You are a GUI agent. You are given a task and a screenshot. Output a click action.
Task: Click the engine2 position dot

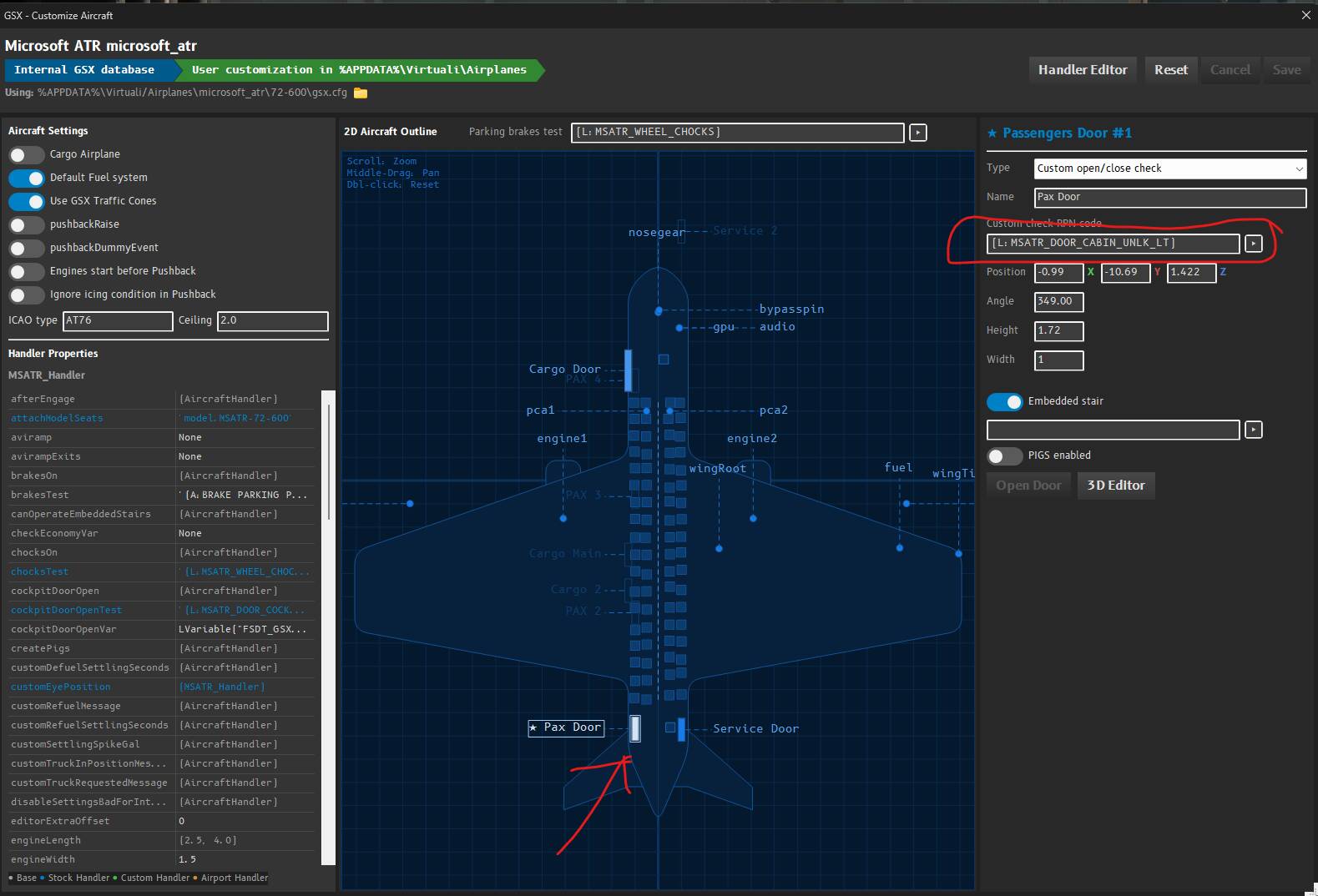(753, 518)
